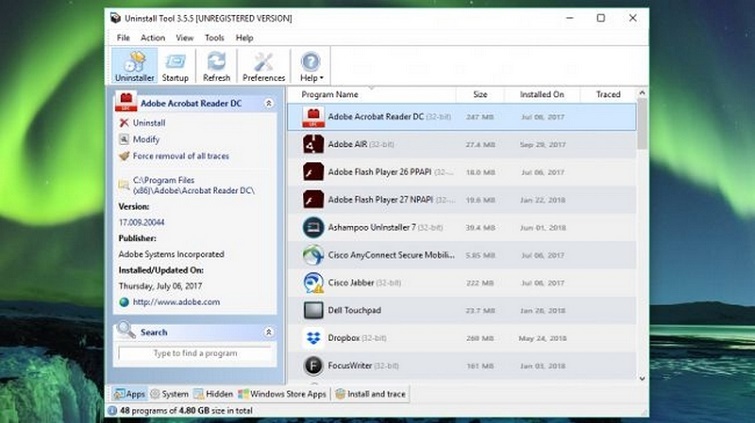The image size is (755, 423).
Task: Click Uninstall in the left panel
Action: 149,123
